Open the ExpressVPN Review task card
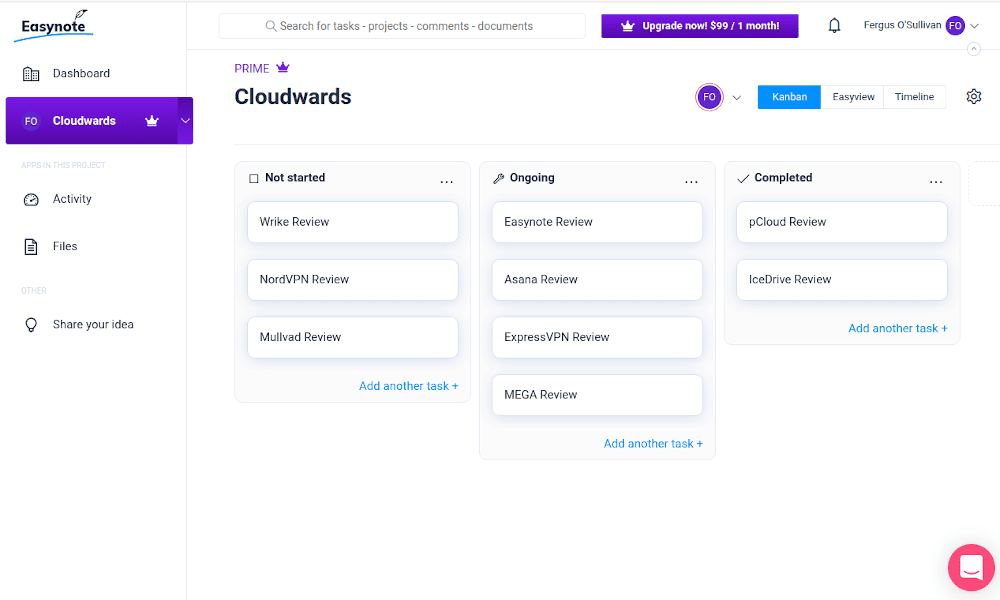This screenshot has height=600, width=1000. [597, 337]
